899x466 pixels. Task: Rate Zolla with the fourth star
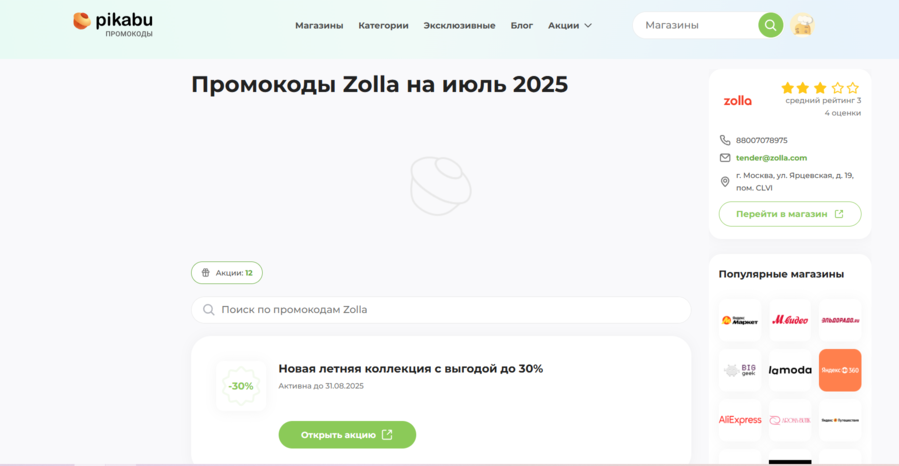tap(837, 88)
